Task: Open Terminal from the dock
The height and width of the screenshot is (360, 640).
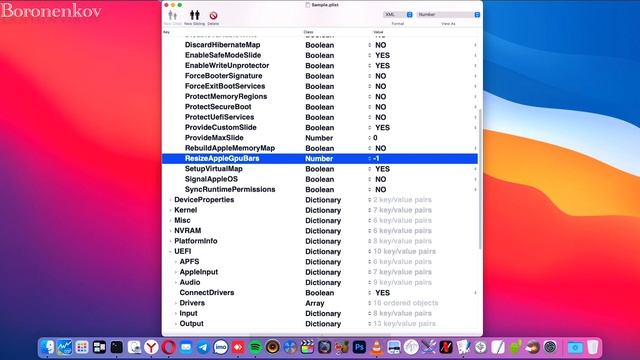Action: (x=117, y=347)
